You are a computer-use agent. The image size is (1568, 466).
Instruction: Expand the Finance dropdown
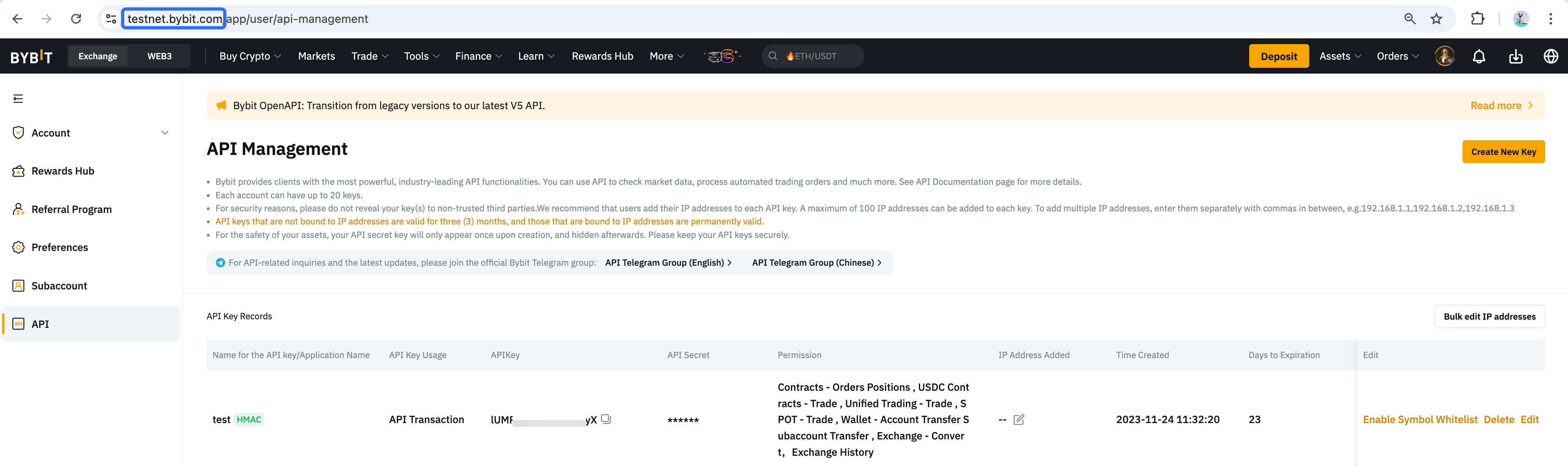tap(478, 56)
